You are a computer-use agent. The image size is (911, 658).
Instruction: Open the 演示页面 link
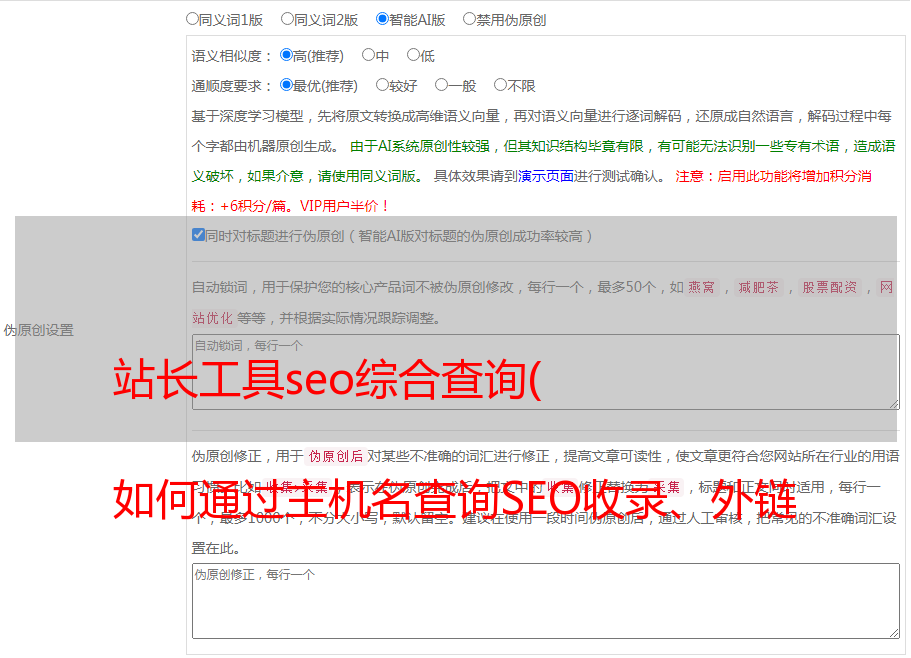click(x=545, y=176)
